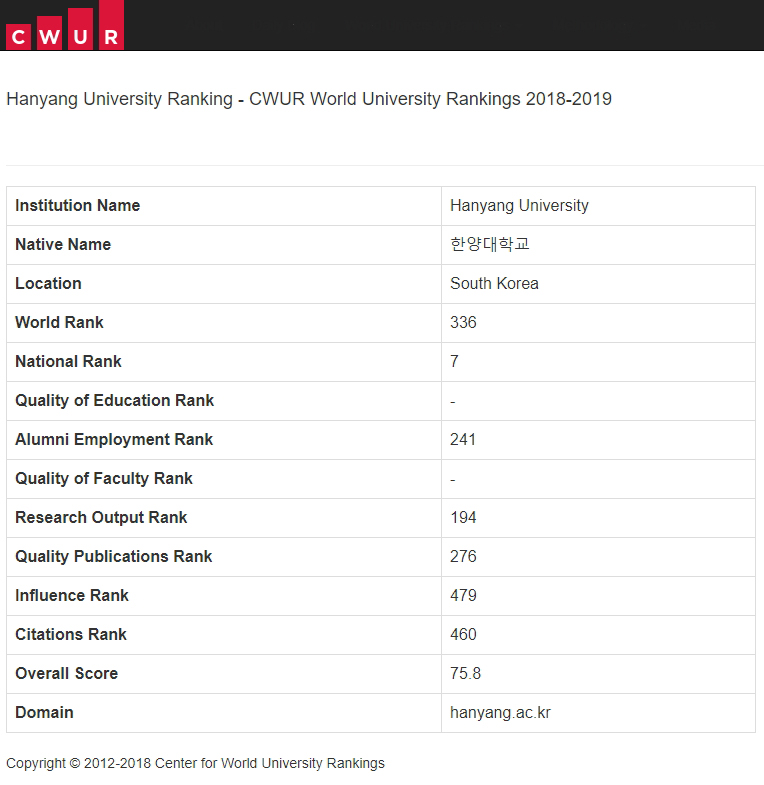Click the National Rank value 7
The width and height of the screenshot is (764, 785).
pos(455,362)
